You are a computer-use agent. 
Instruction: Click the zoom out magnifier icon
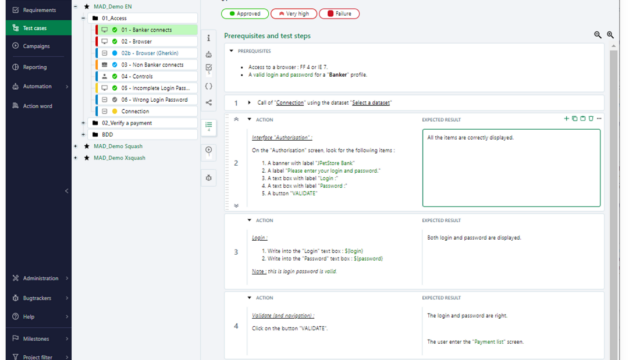598,35
